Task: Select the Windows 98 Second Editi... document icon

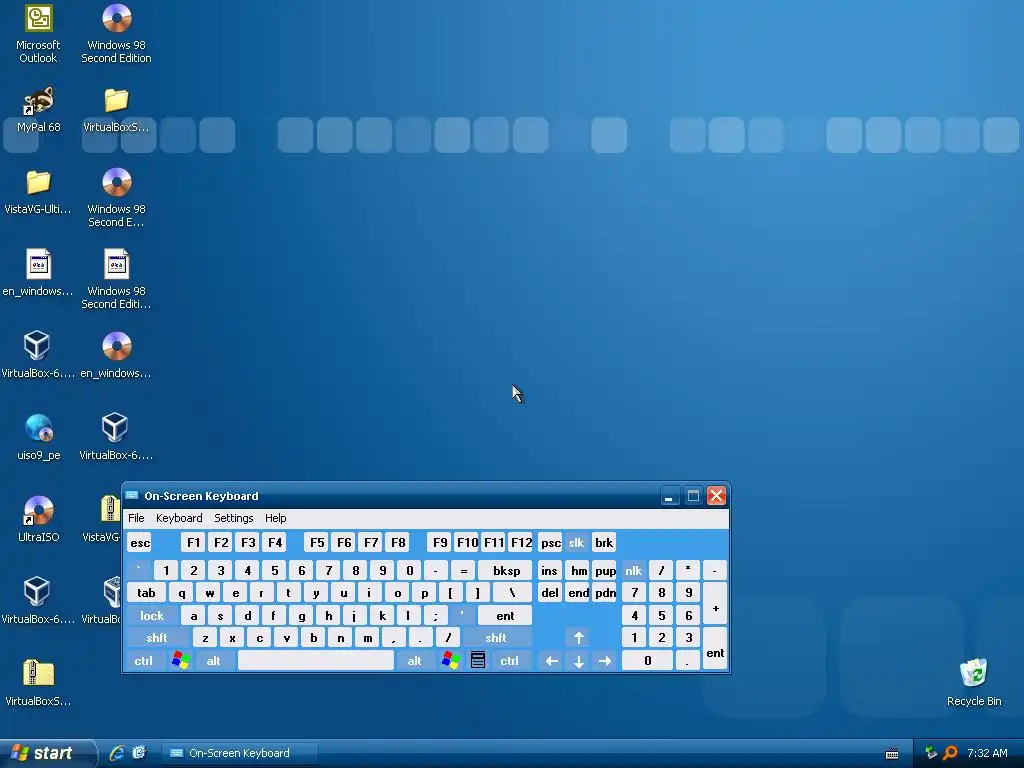Action: coord(116,280)
